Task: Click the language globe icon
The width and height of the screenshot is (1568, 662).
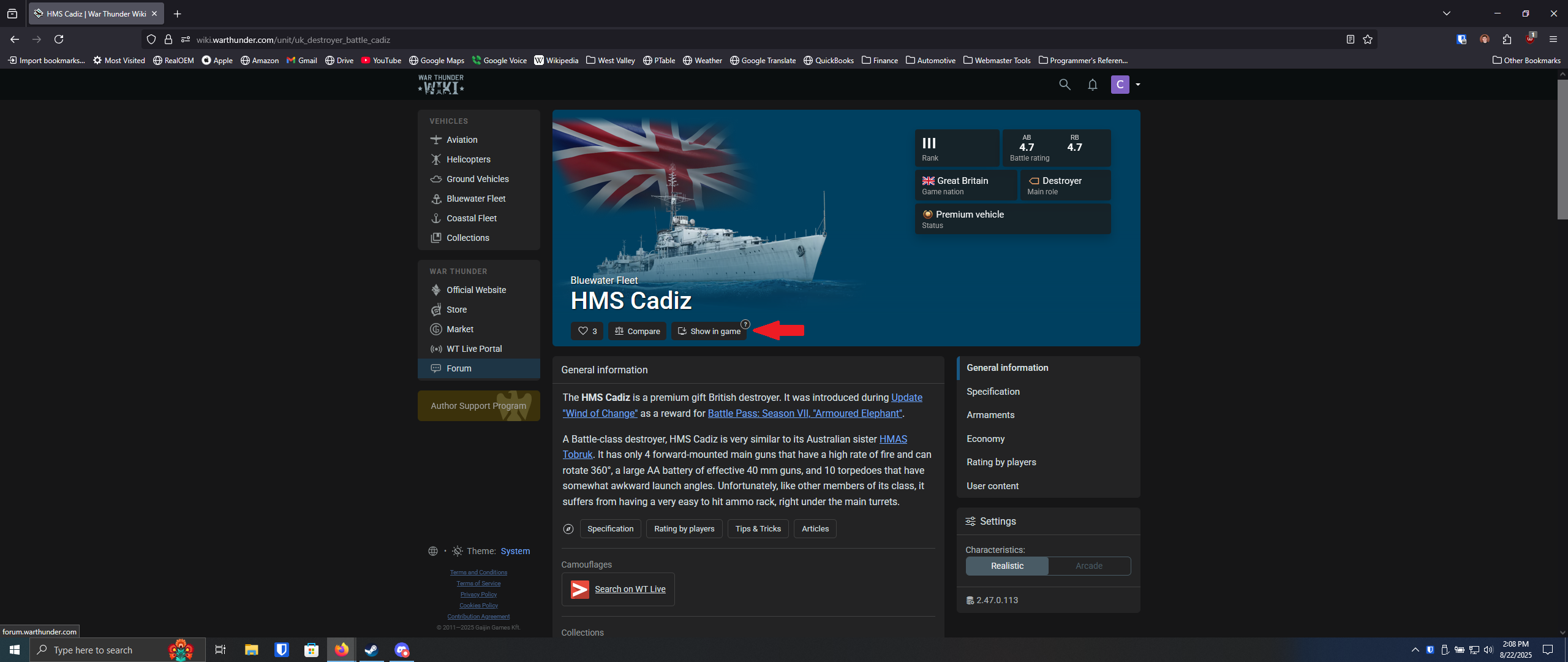Action: tap(433, 551)
